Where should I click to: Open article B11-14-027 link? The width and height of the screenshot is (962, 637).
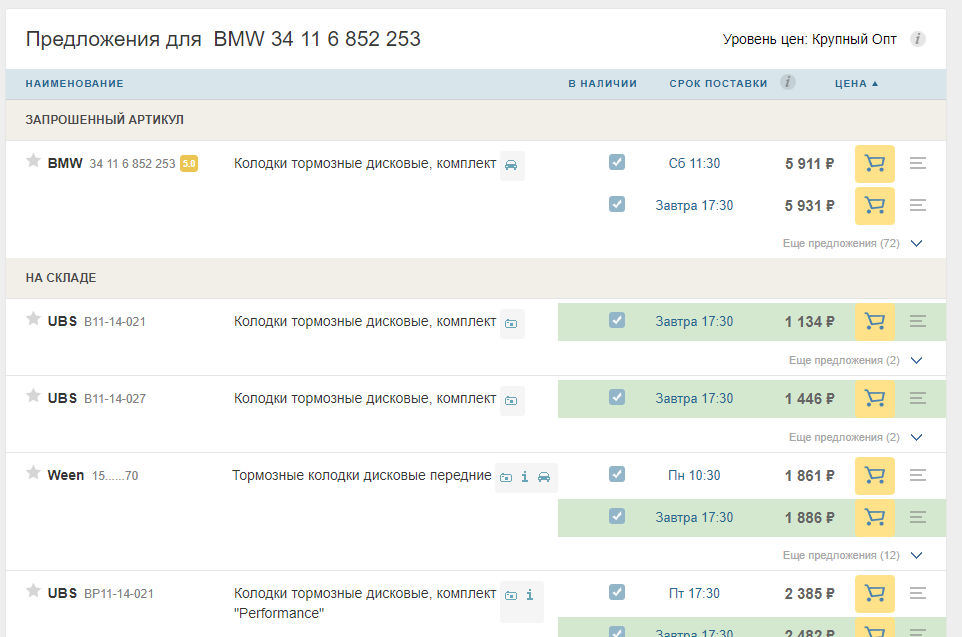115,399
